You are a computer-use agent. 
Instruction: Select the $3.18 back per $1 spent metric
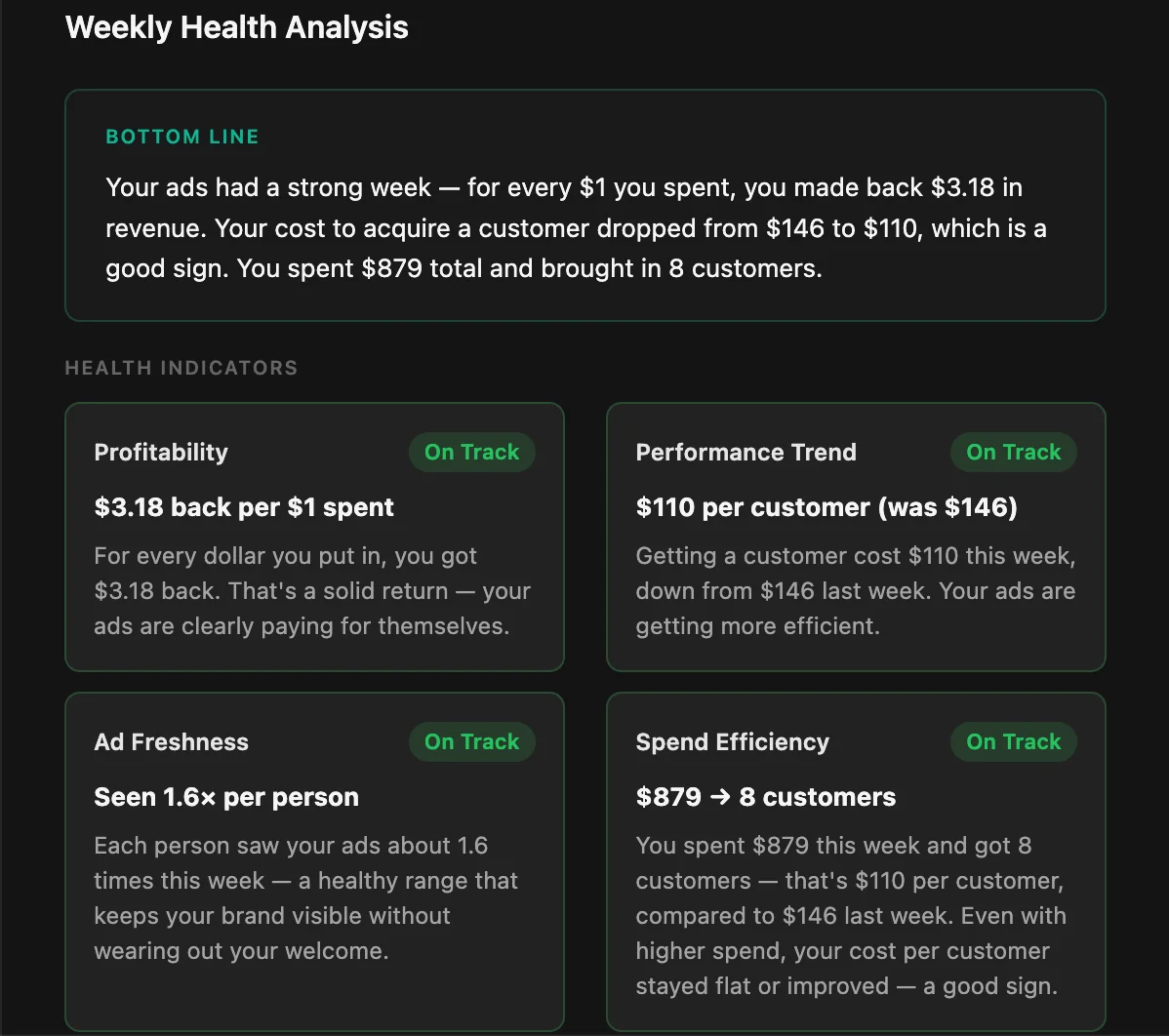point(244,507)
